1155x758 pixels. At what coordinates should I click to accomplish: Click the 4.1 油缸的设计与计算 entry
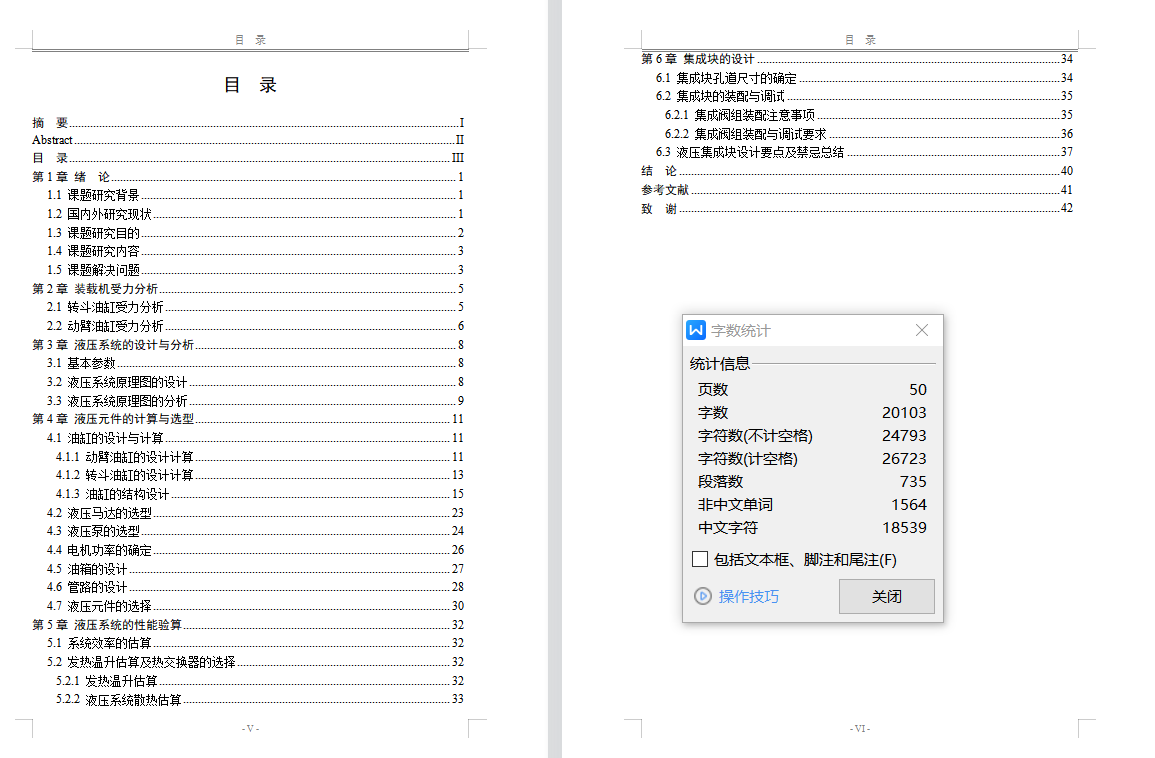[256, 438]
